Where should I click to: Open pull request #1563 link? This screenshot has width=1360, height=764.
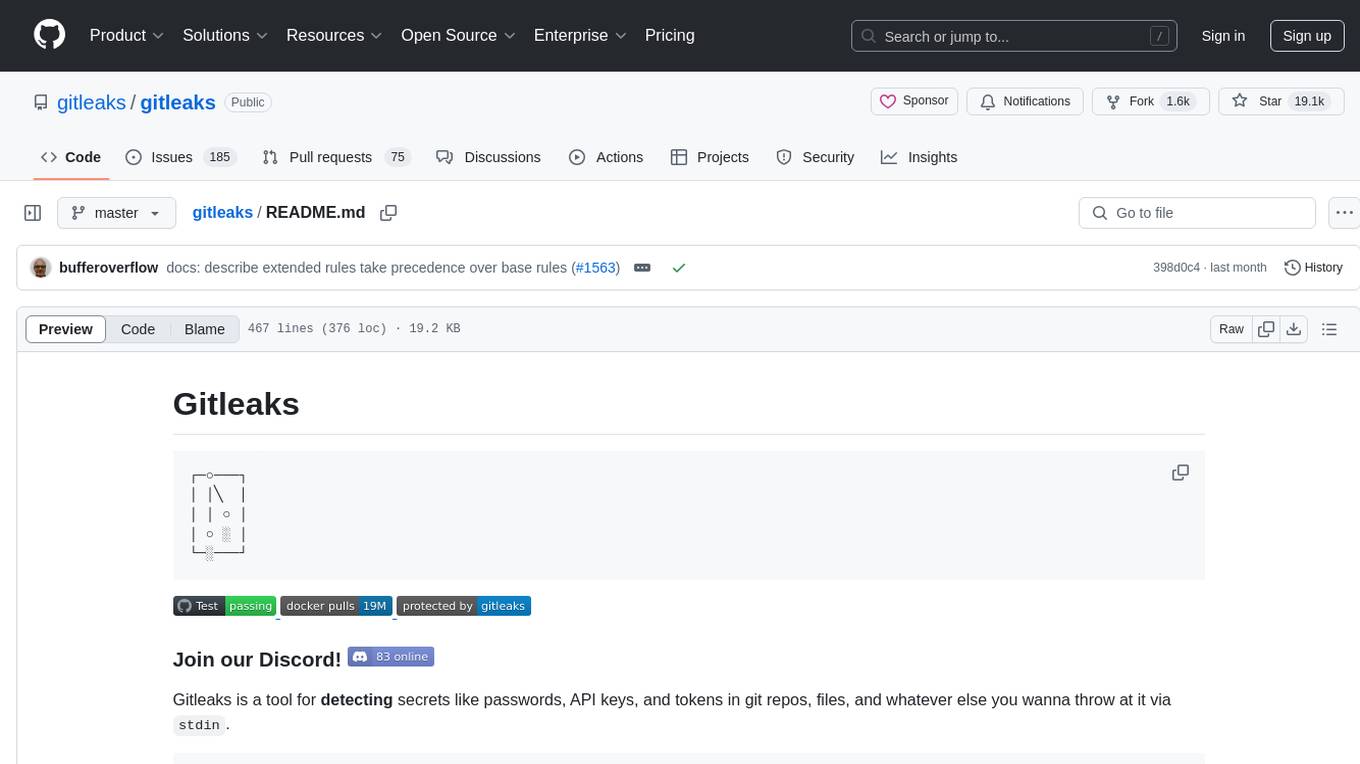[595, 268]
